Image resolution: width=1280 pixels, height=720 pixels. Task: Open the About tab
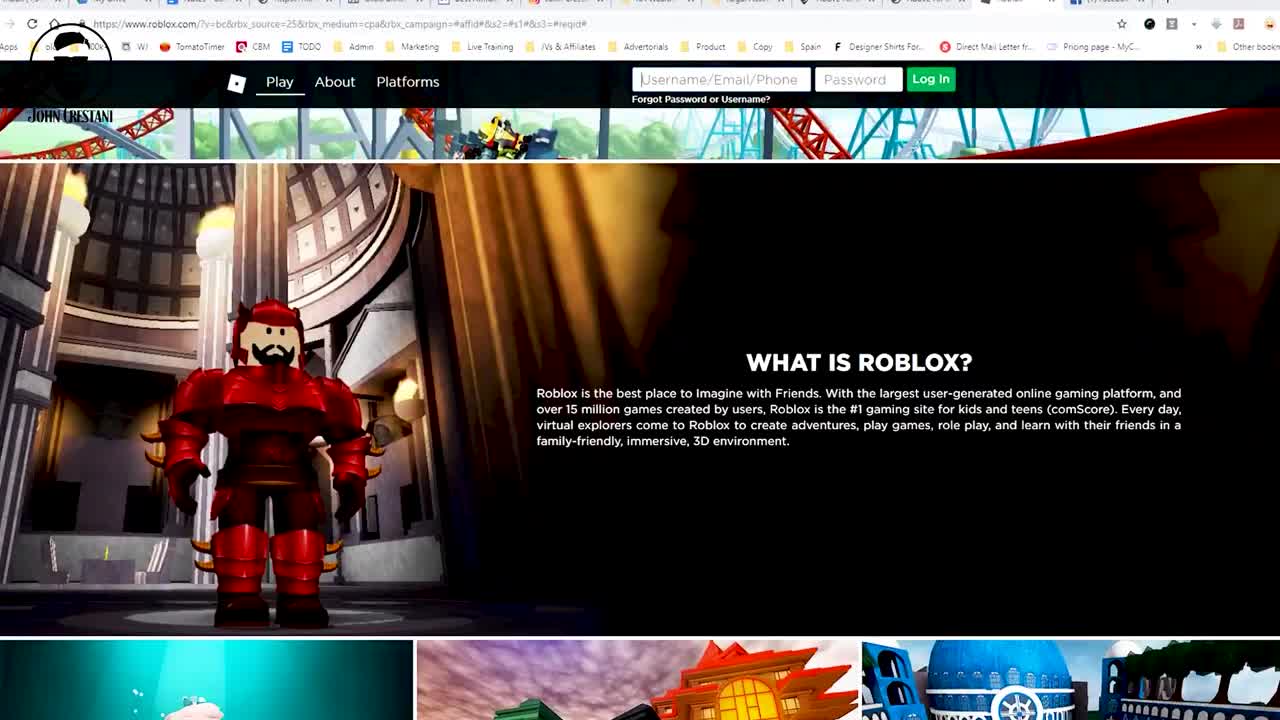click(x=335, y=82)
